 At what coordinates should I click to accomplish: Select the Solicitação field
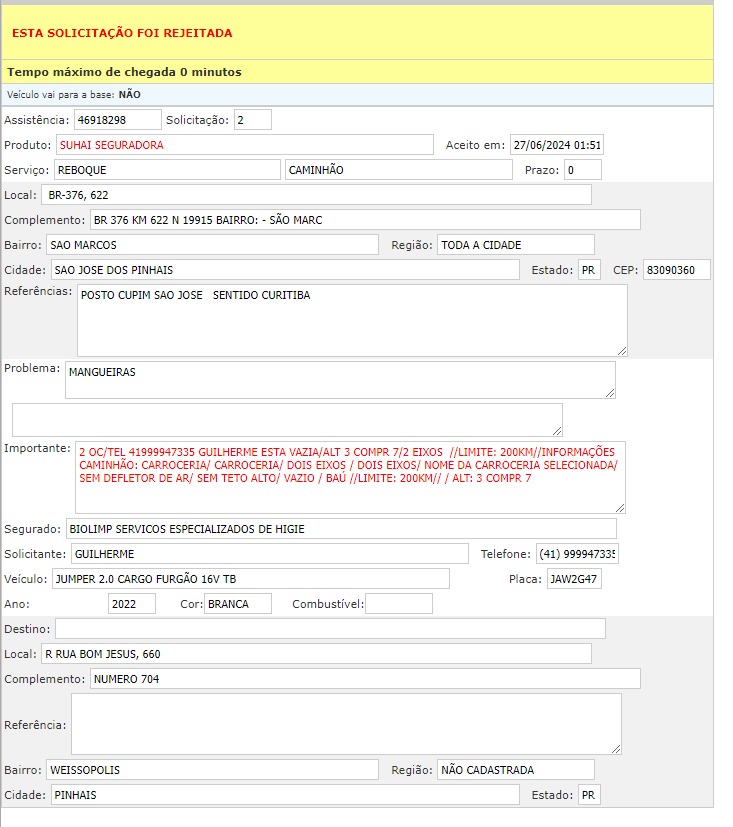(x=252, y=120)
